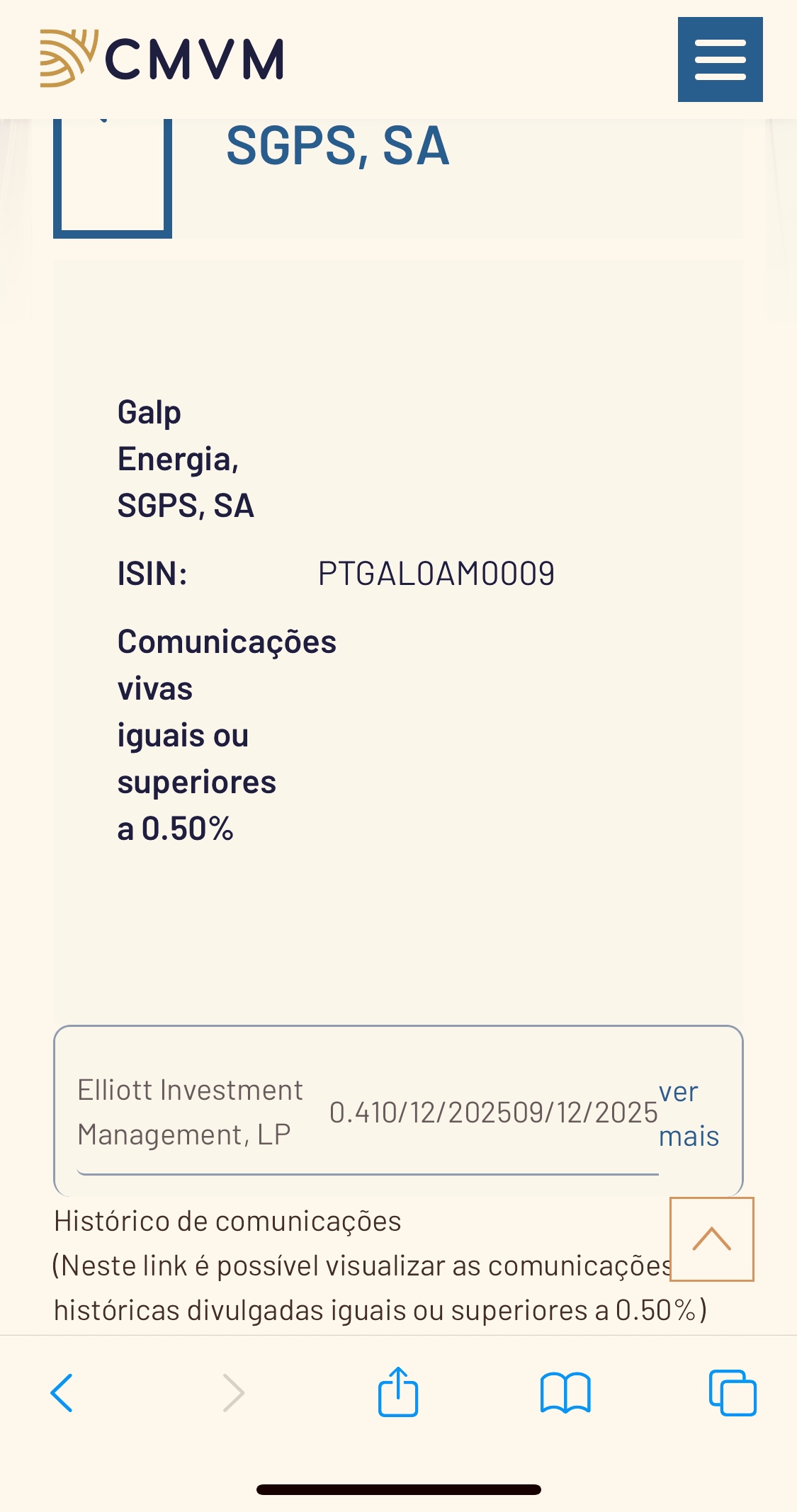Tap the Safari forward arrow

click(x=233, y=1392)
